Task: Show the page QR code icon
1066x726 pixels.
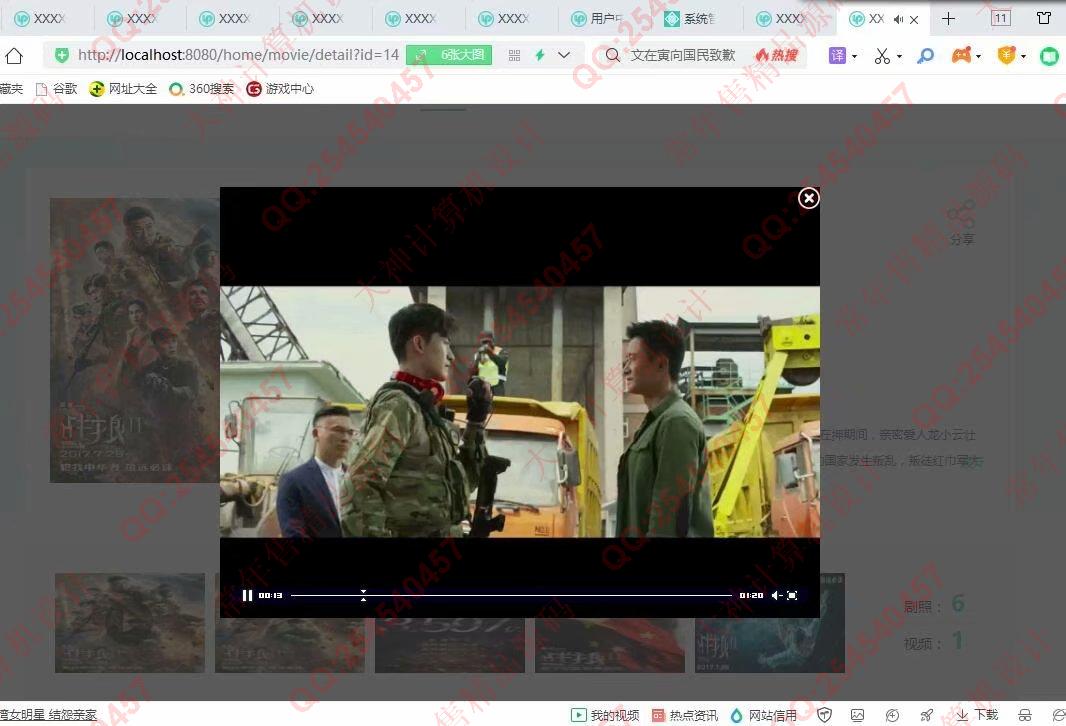Action: (515, 56)
